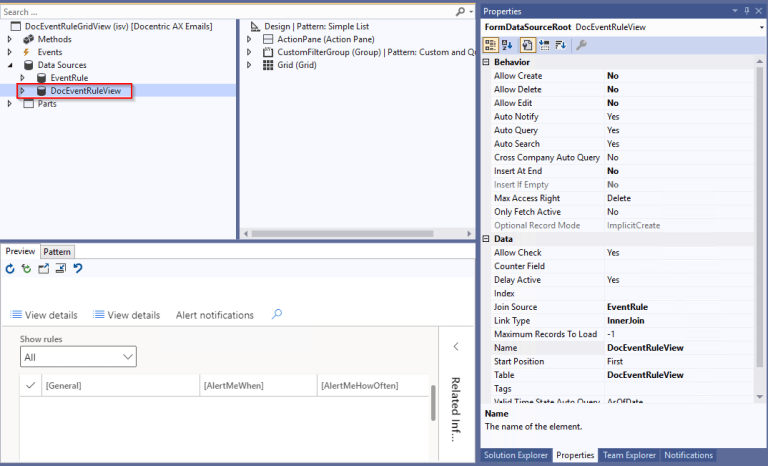Click the grid select-all checkmark column header
This screenshot has height=466, width=768.
point(30,386)
